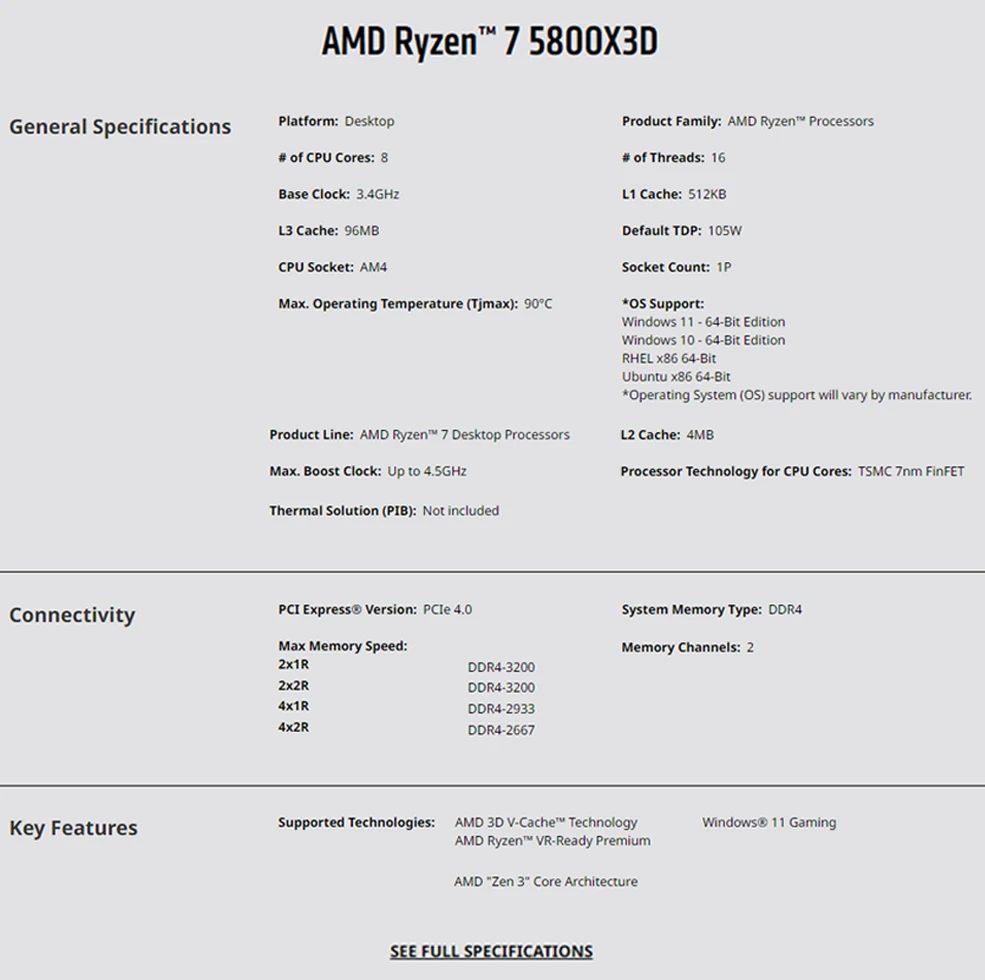985x980 pixels.
Task: Click the Connectivity section heading
Action: 72,614
